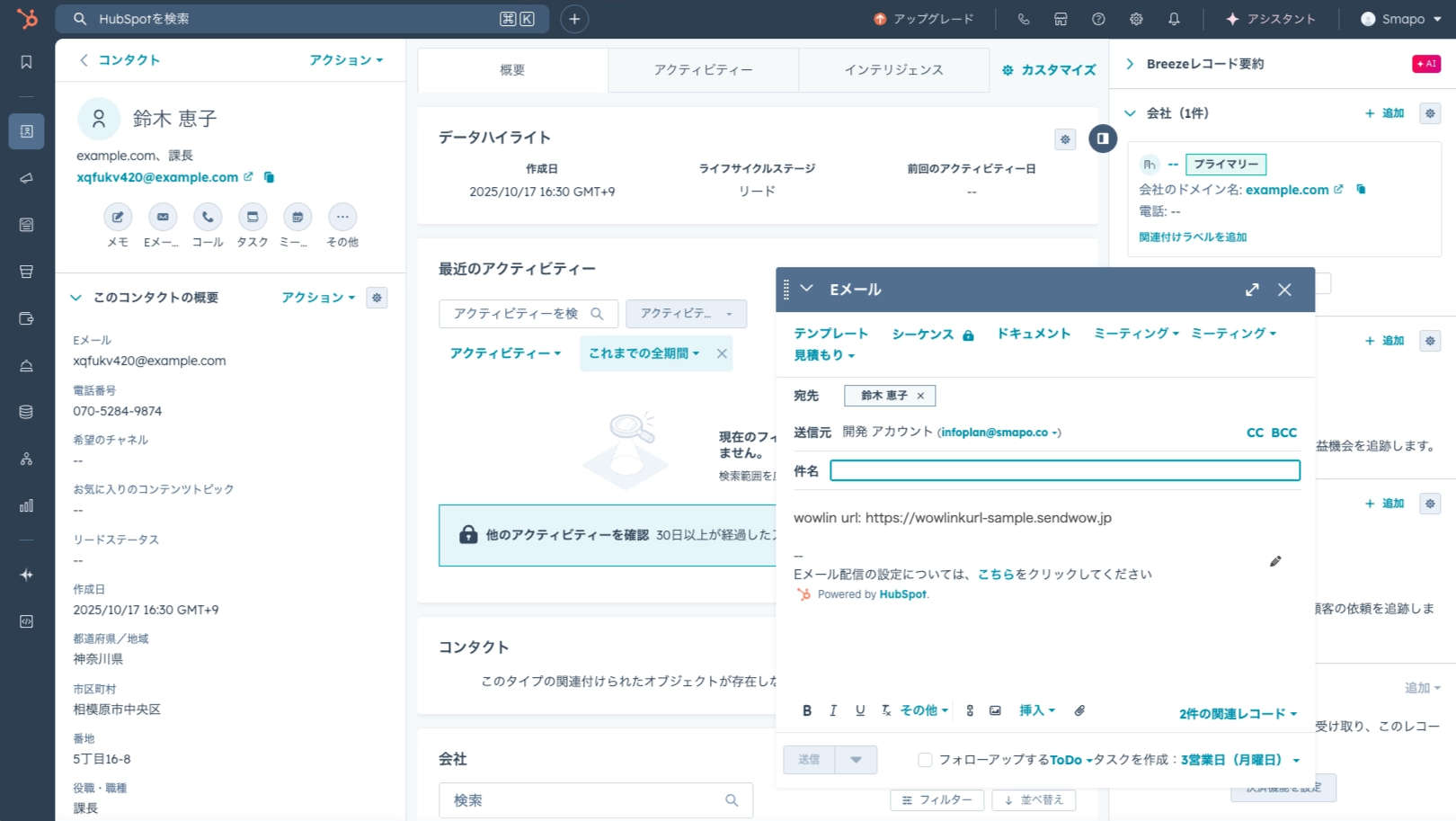The width and height of the screenshot is (1456, 821).
Task: Open the その他 formatting dropdown
Action: 924,710
